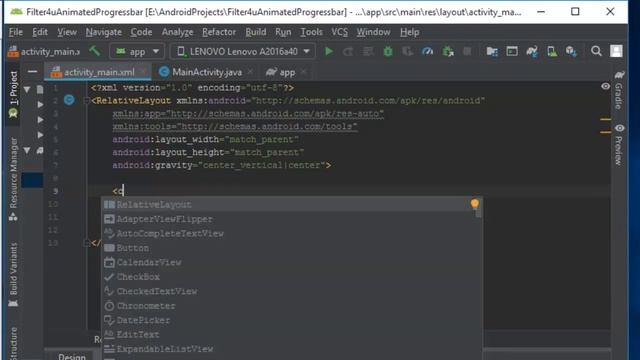Open the Refactor menu
Viewport: 640px width, 360px height.
pos(219,32)
